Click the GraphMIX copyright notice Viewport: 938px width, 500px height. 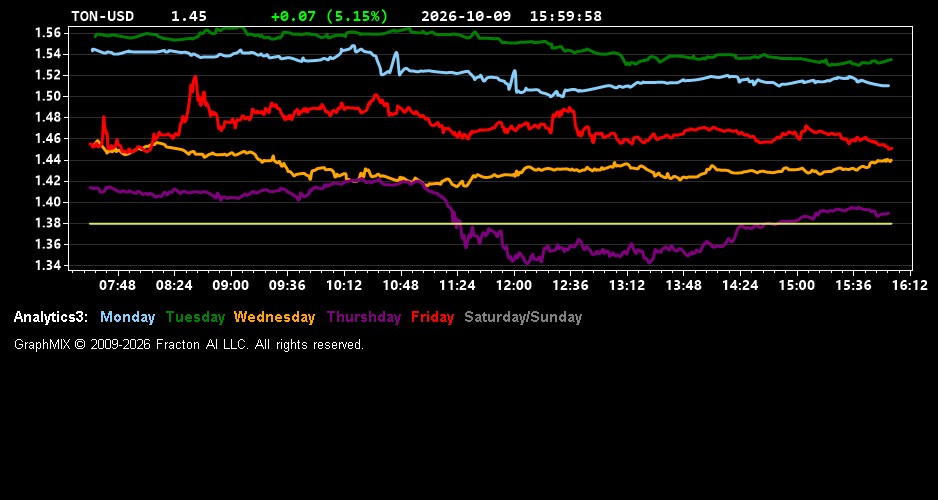[x=189, y=344]
